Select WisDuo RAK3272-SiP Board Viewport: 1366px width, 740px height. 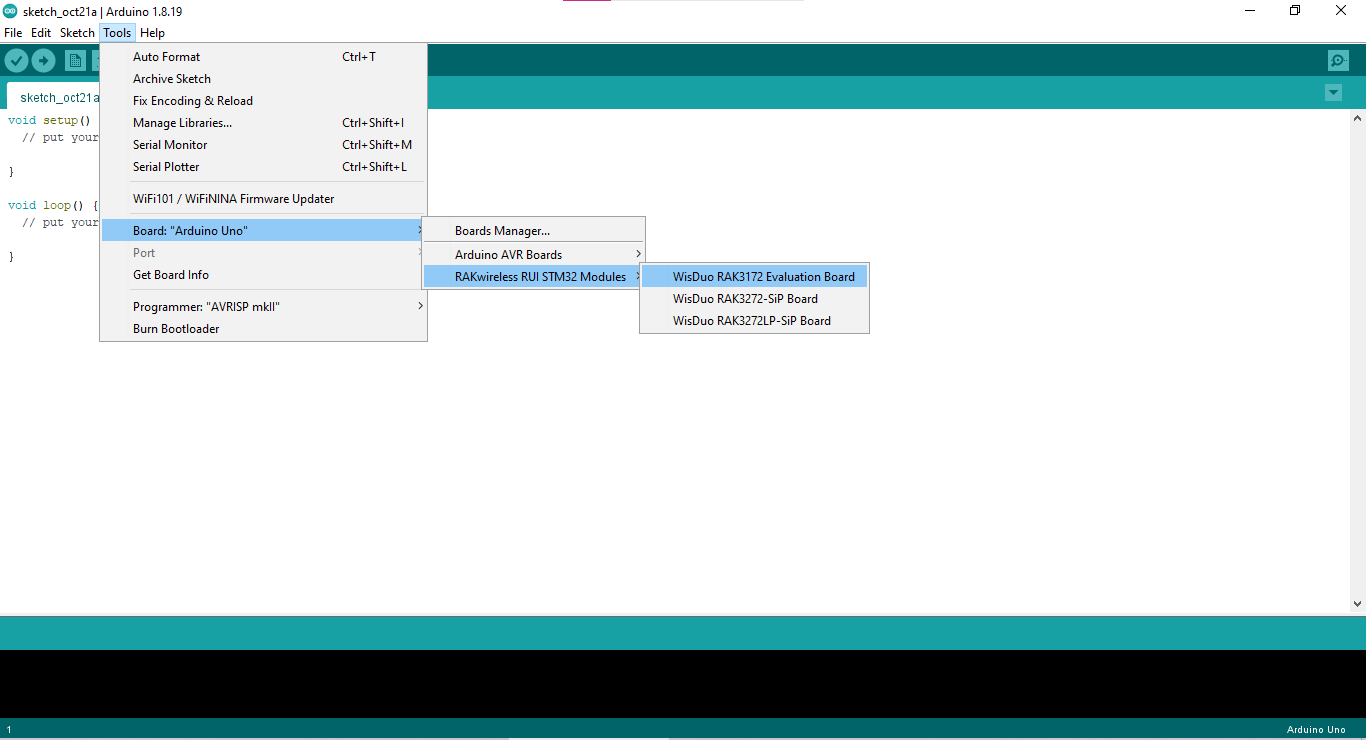point(755,299)
